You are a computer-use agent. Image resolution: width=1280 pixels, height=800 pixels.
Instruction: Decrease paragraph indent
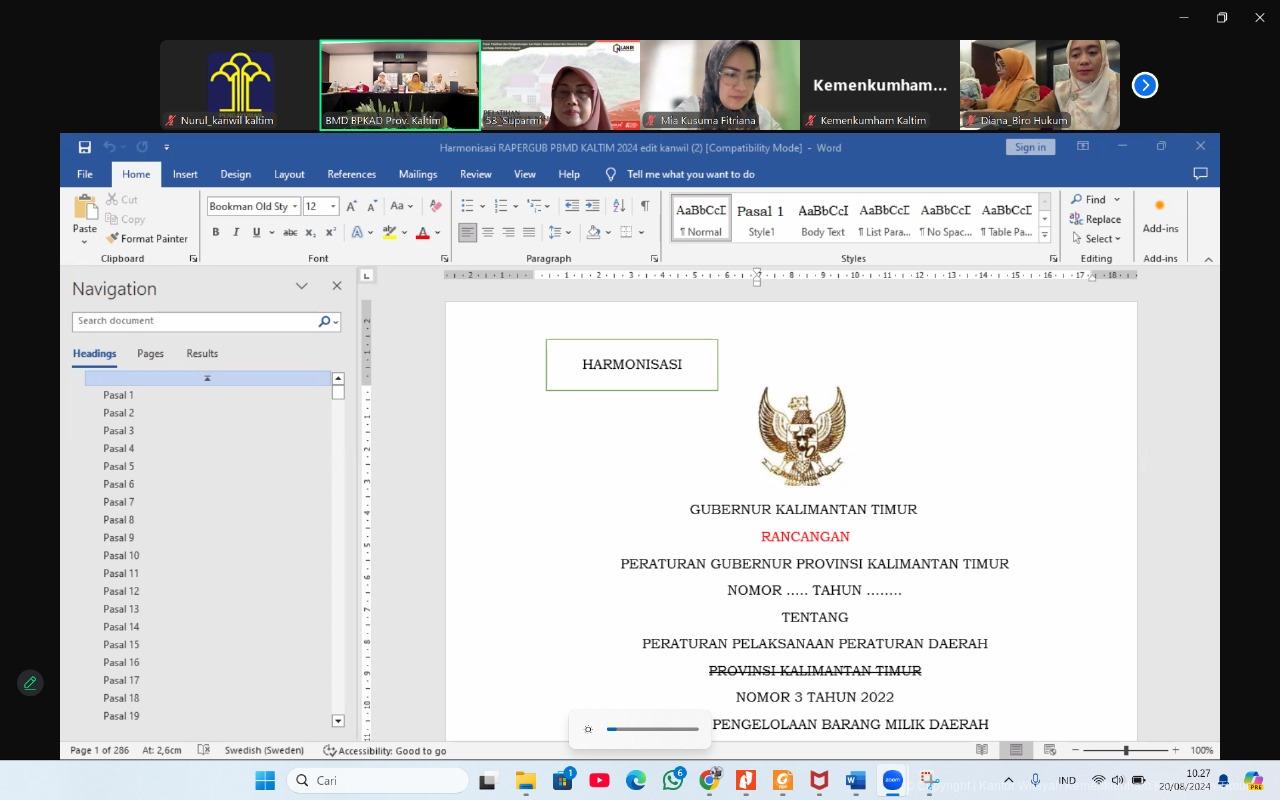pos(571,206)
